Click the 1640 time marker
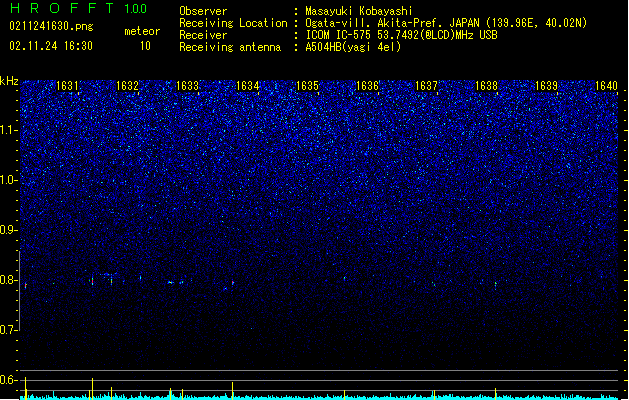Image resolution: width=629 pixels, height=400 pixels. pyautogui.click(x=607, y=86)
